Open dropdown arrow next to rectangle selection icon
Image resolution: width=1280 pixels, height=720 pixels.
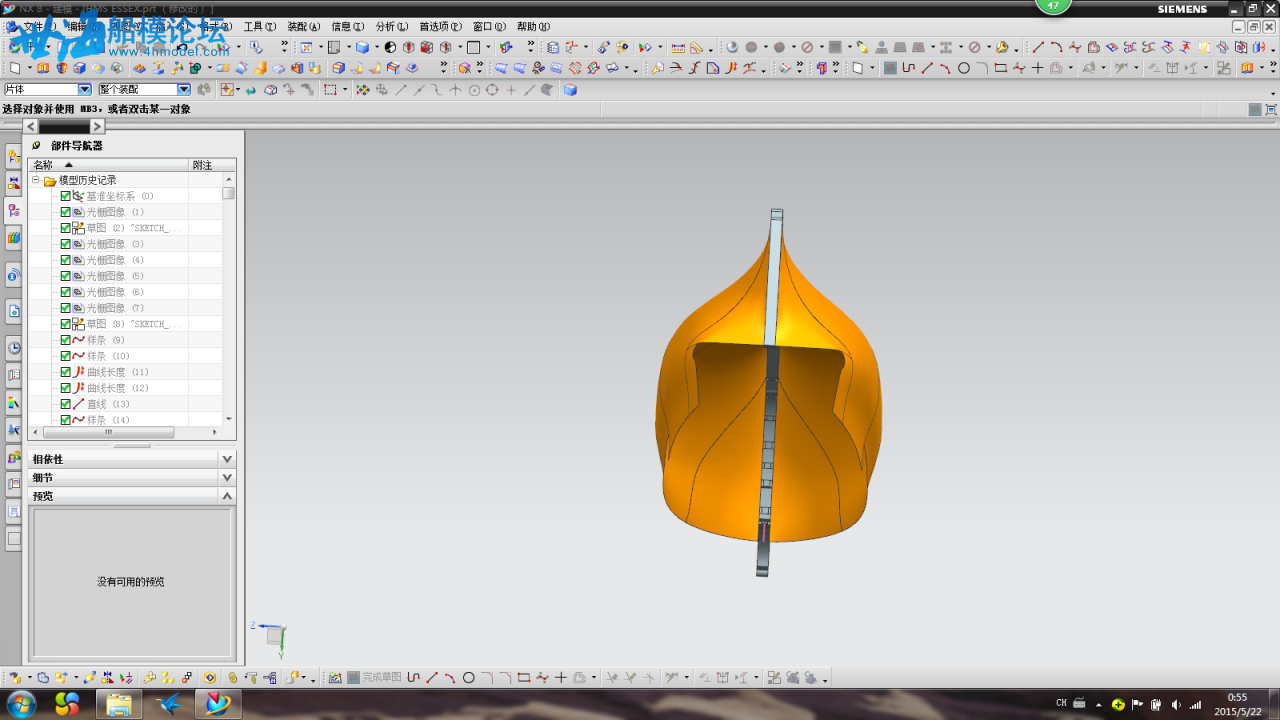coord(345,90)
